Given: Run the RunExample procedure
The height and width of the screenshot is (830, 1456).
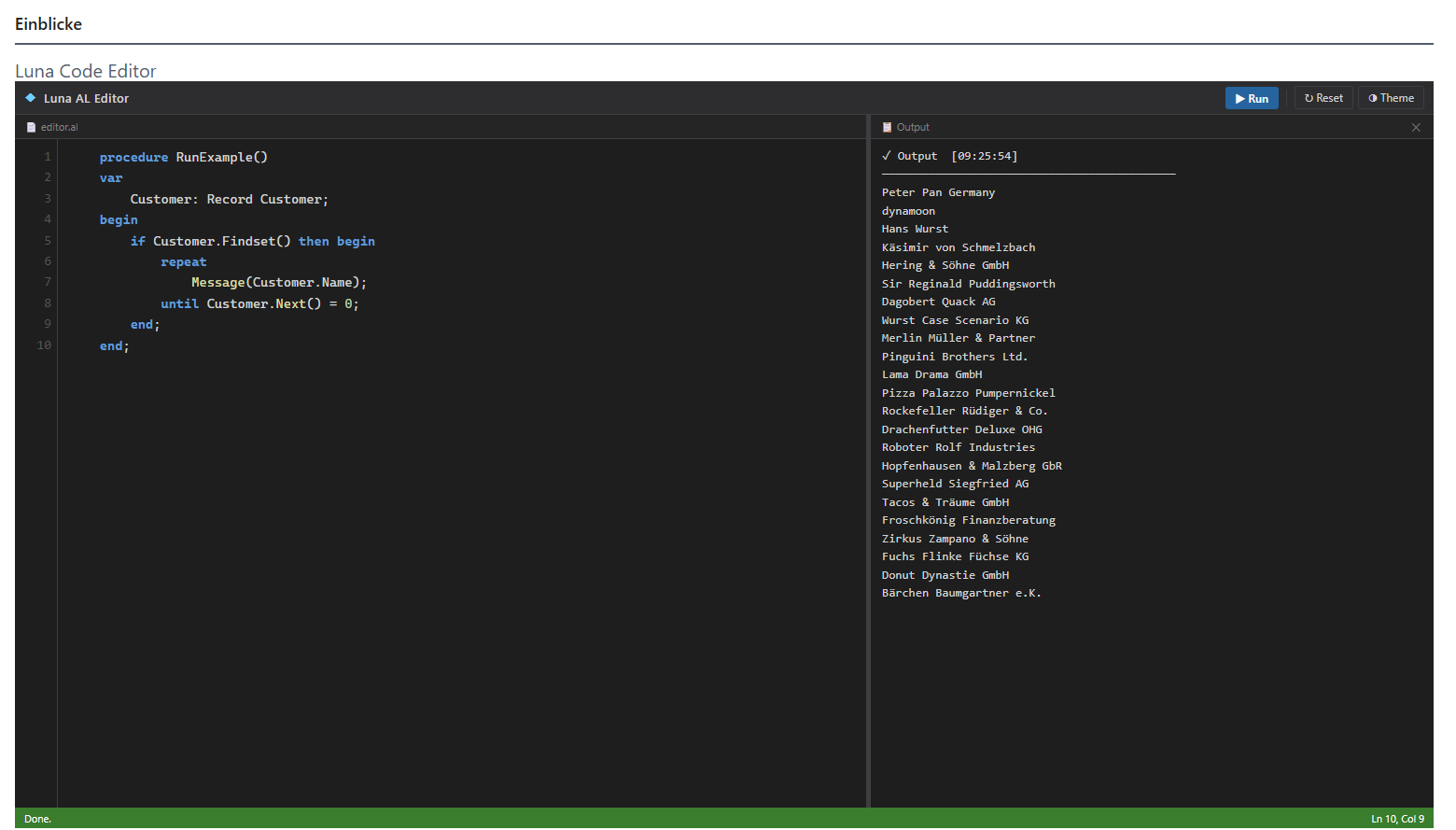Looking at the screenshot, I should coord(1251,97).
